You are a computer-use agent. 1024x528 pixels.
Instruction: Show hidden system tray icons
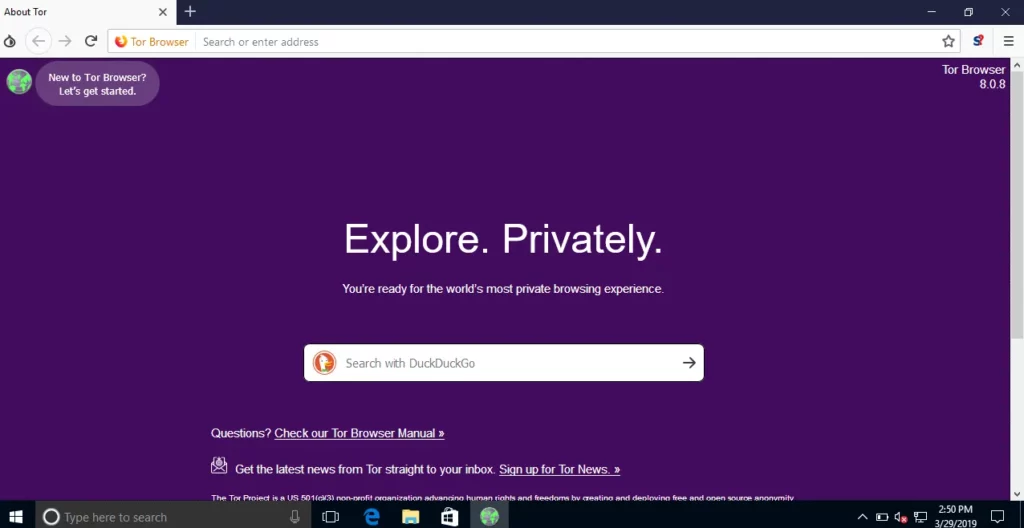click(x=862, y=517)
